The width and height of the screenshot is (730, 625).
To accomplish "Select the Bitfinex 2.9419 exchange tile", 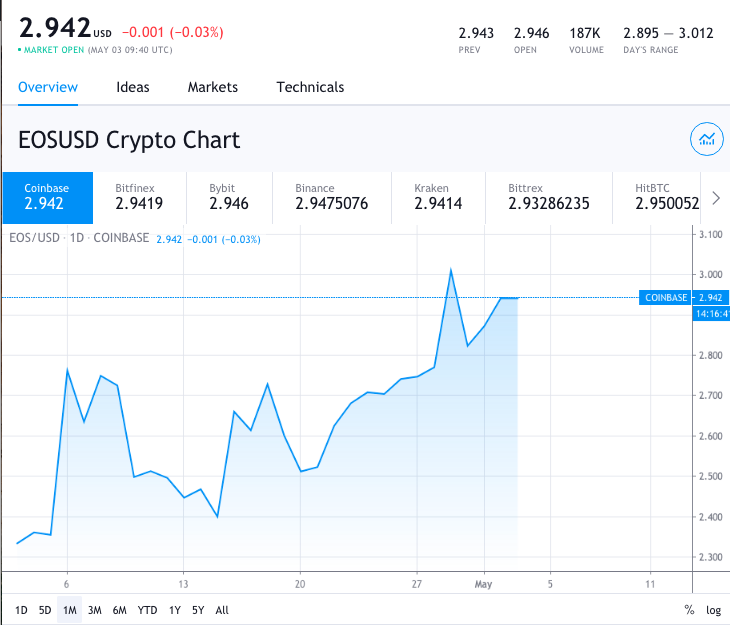I will [x=140, y=198].
